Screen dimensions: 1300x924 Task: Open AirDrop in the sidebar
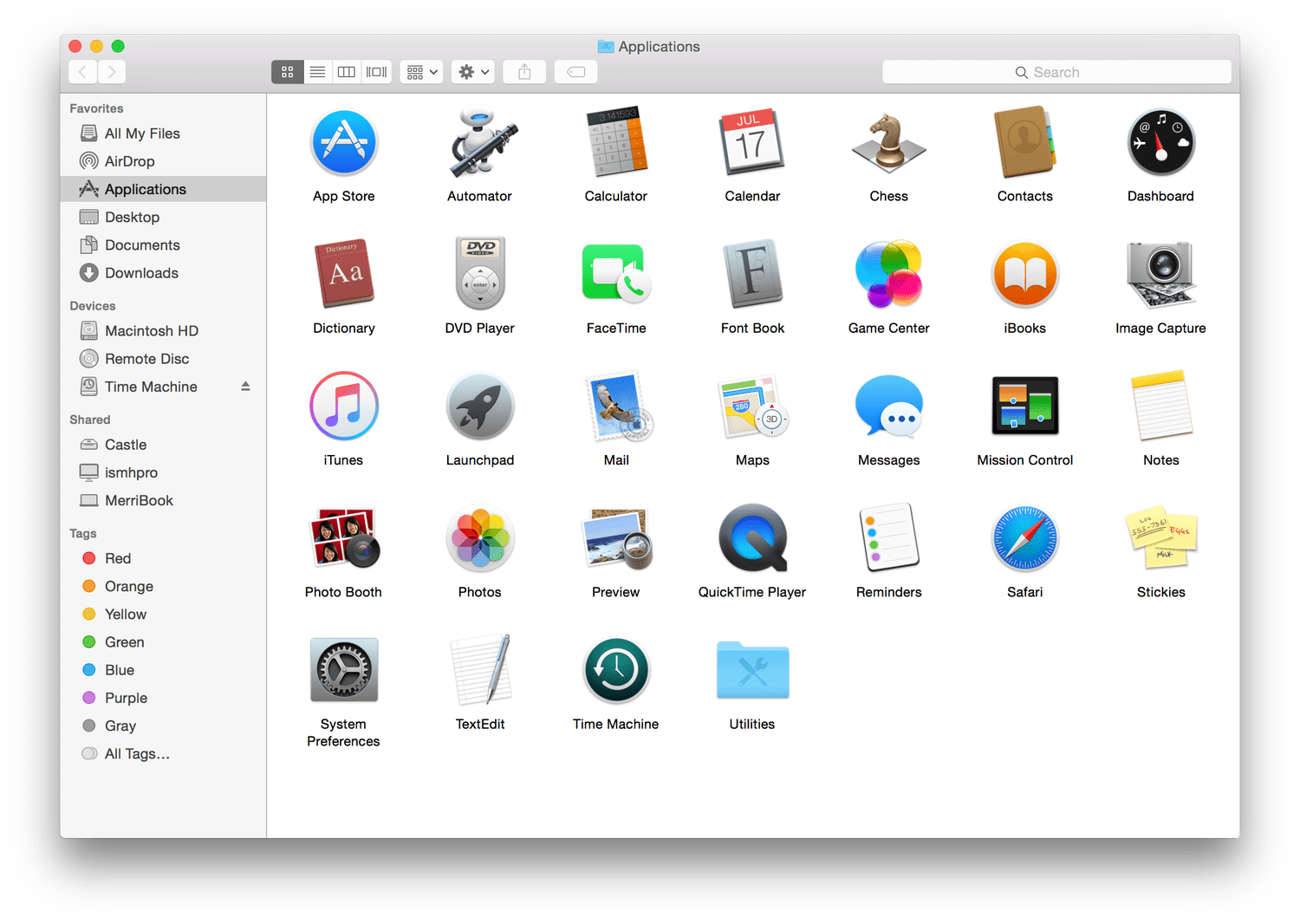coord(163,161)
